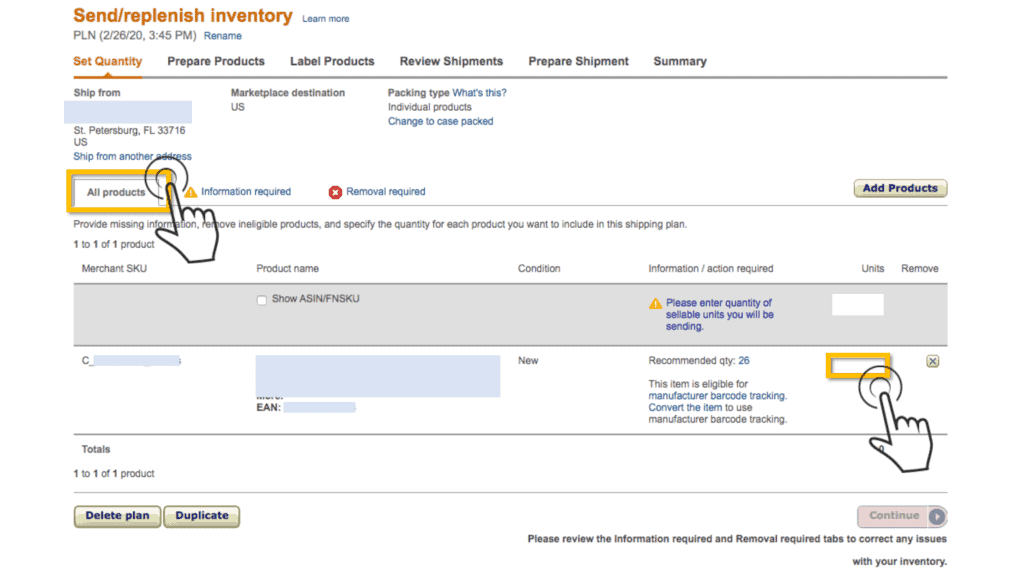Click the Units quantity field for the product

[x=858, y=366]
